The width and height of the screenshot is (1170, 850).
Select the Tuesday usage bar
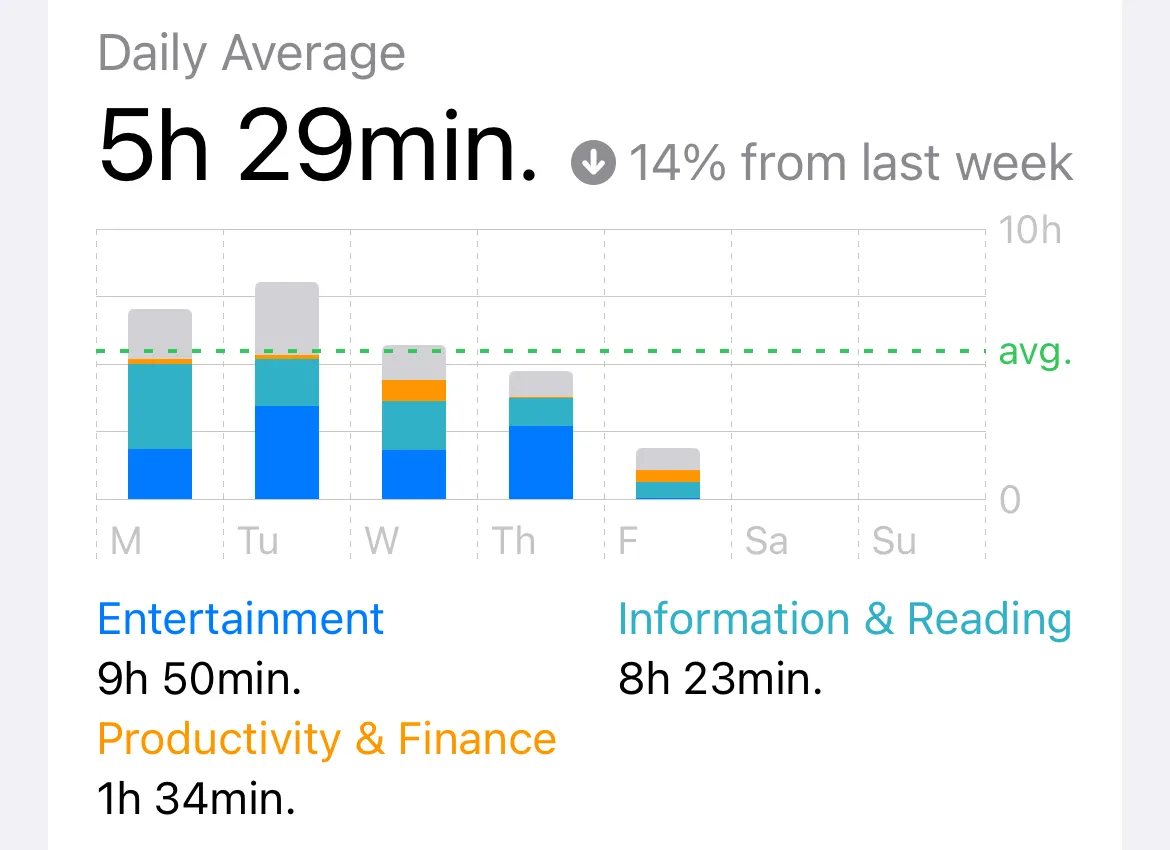point(287,390)
